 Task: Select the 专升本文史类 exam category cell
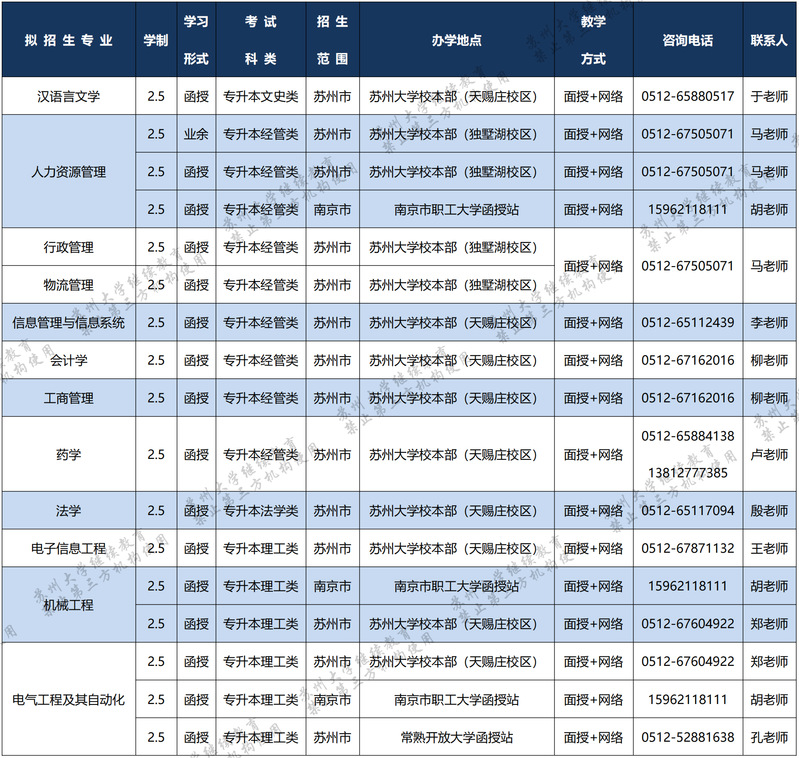(260, 97)
